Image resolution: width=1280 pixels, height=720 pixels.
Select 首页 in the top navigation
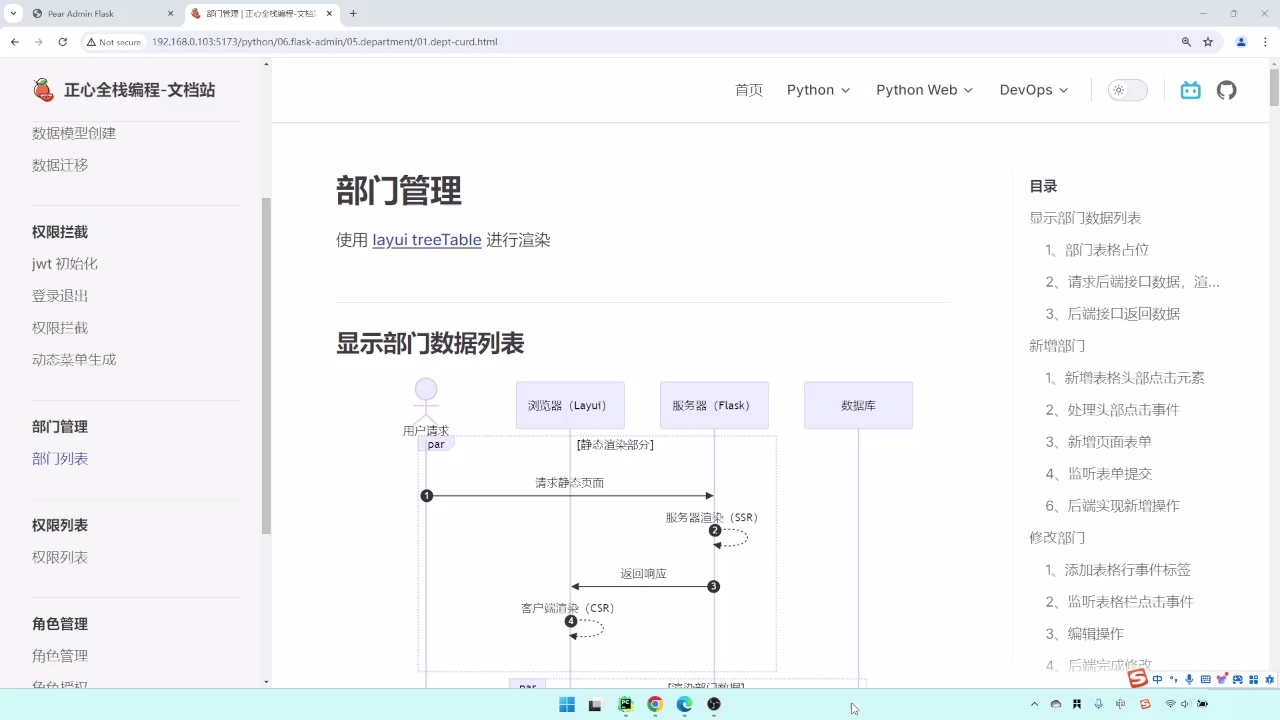click(x=748, y=90)
